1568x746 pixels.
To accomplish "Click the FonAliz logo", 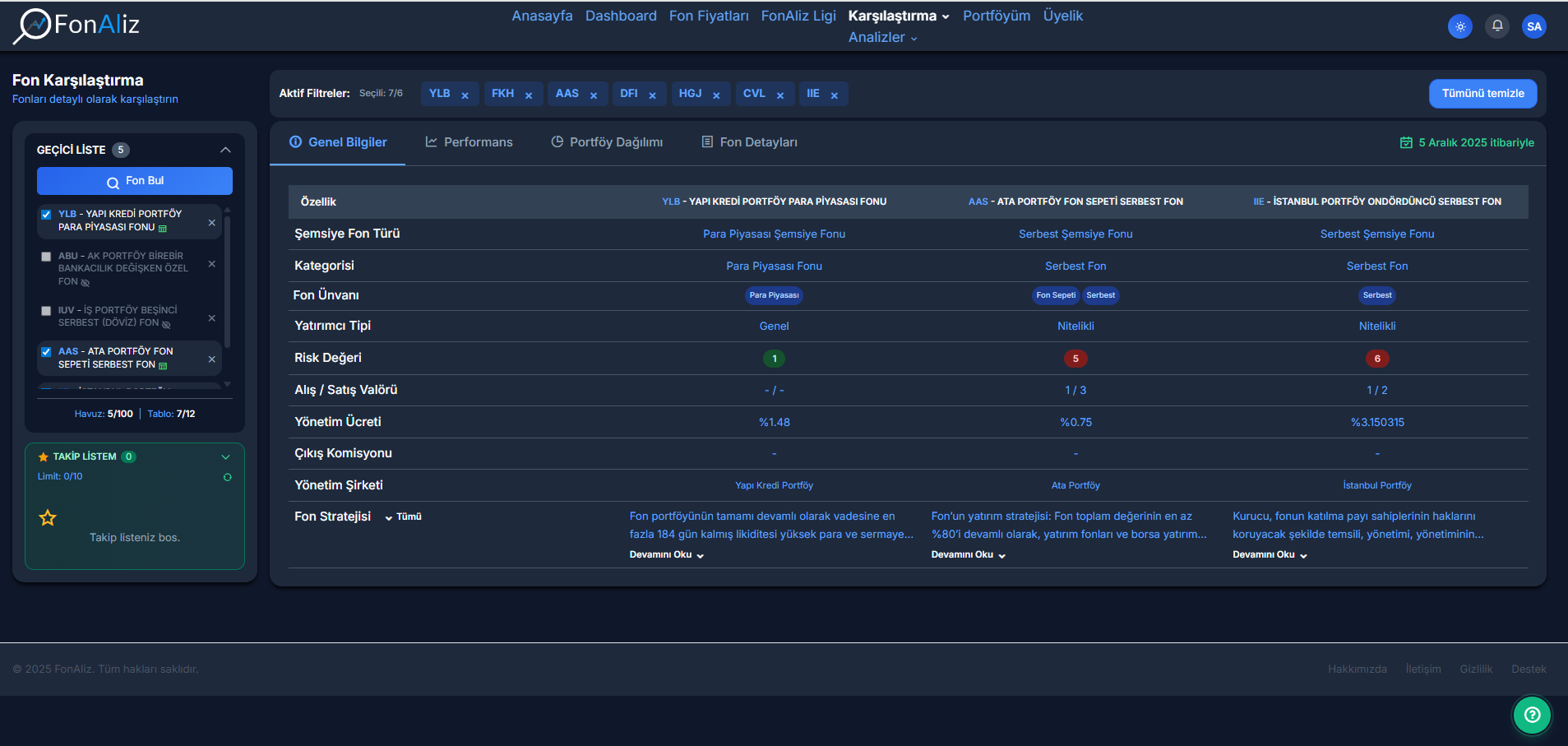I will click(76, 25).
